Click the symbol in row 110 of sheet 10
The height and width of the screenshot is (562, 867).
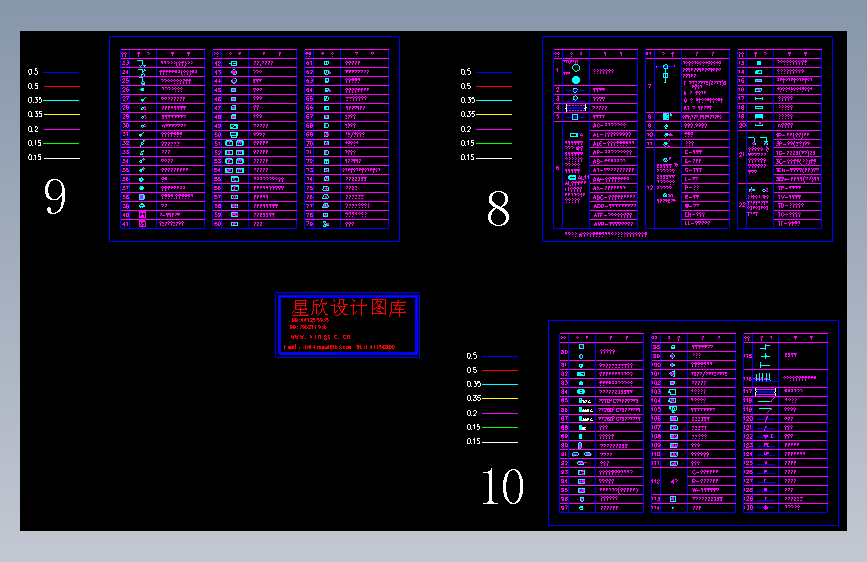click(x=673, y=454)
